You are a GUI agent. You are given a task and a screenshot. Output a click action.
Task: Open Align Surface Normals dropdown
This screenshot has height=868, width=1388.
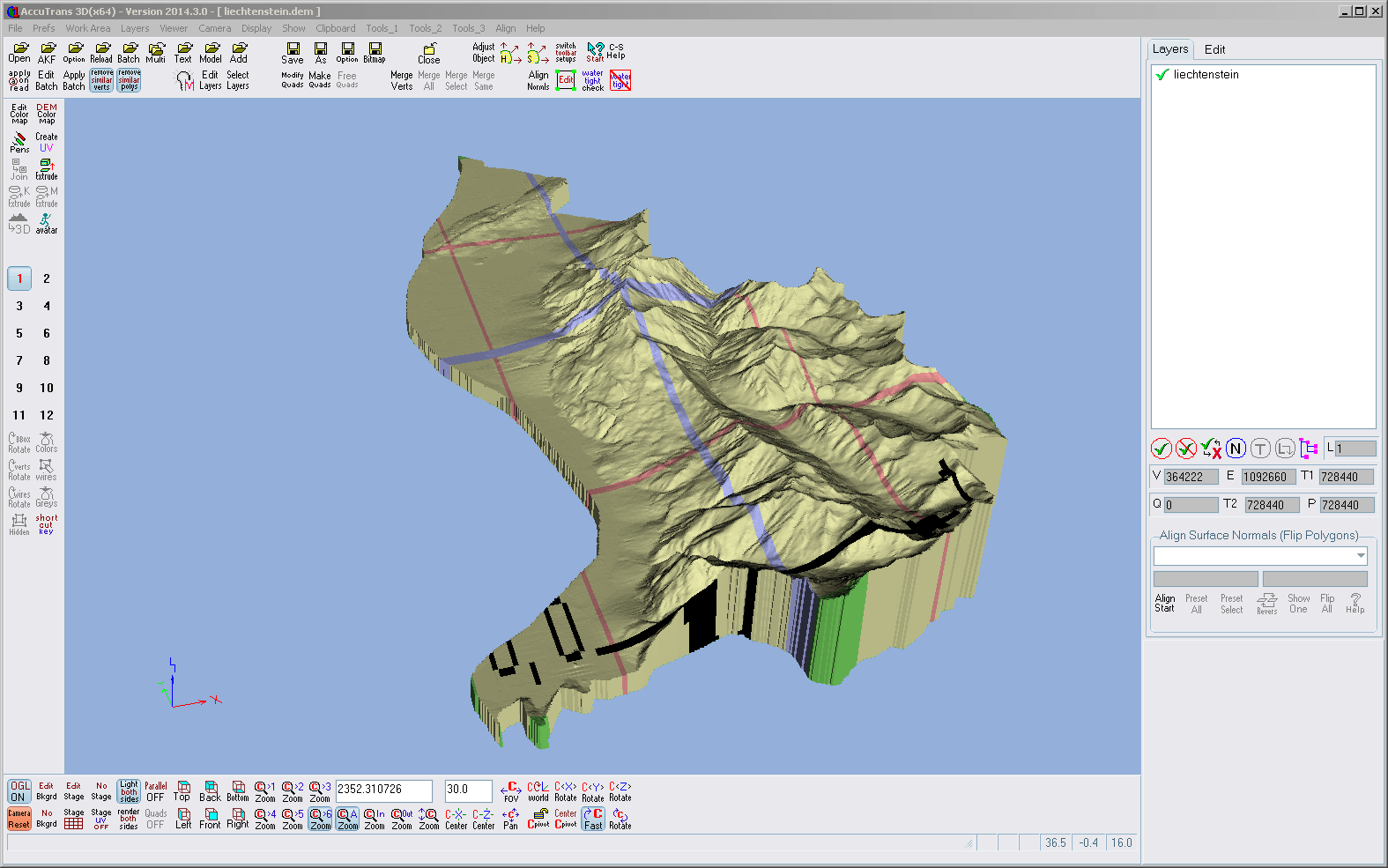point(1361,556)
